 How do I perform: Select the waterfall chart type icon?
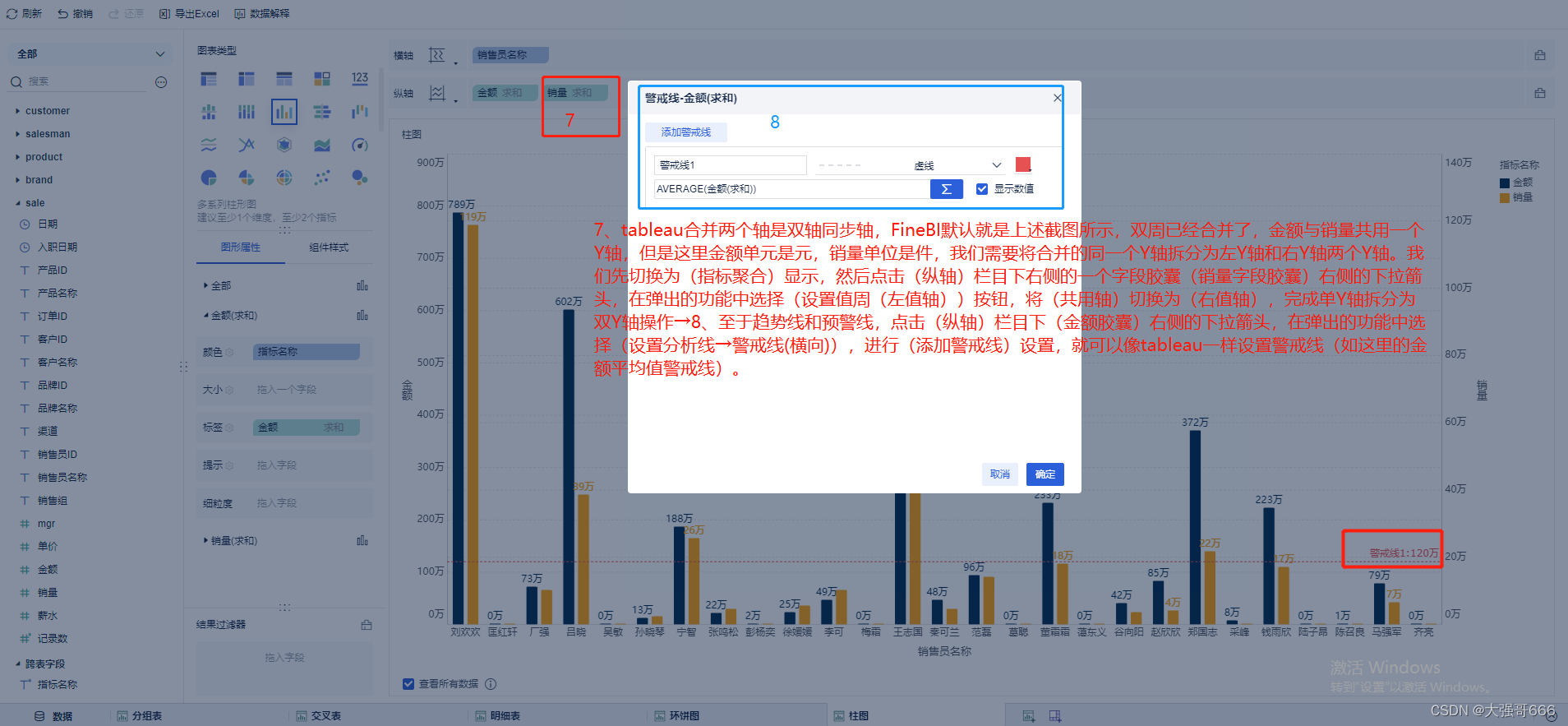click(x=360, y=112)
